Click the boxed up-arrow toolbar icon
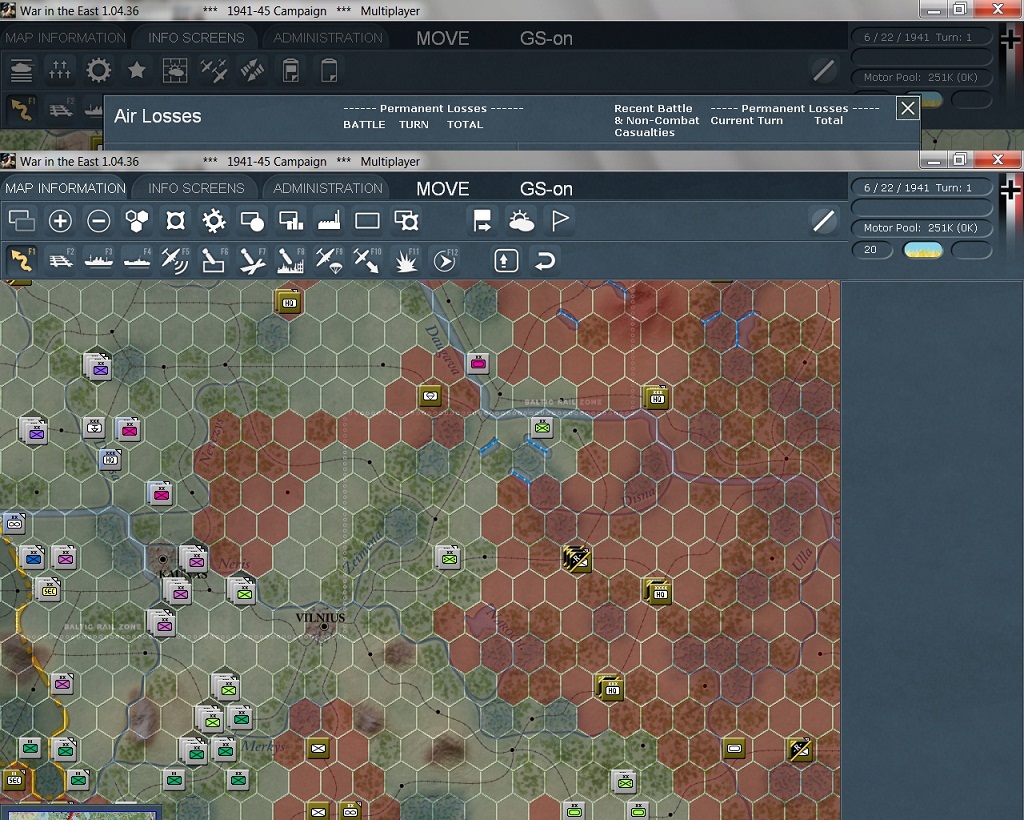The image size is (1024, 820). pos(506,260)
